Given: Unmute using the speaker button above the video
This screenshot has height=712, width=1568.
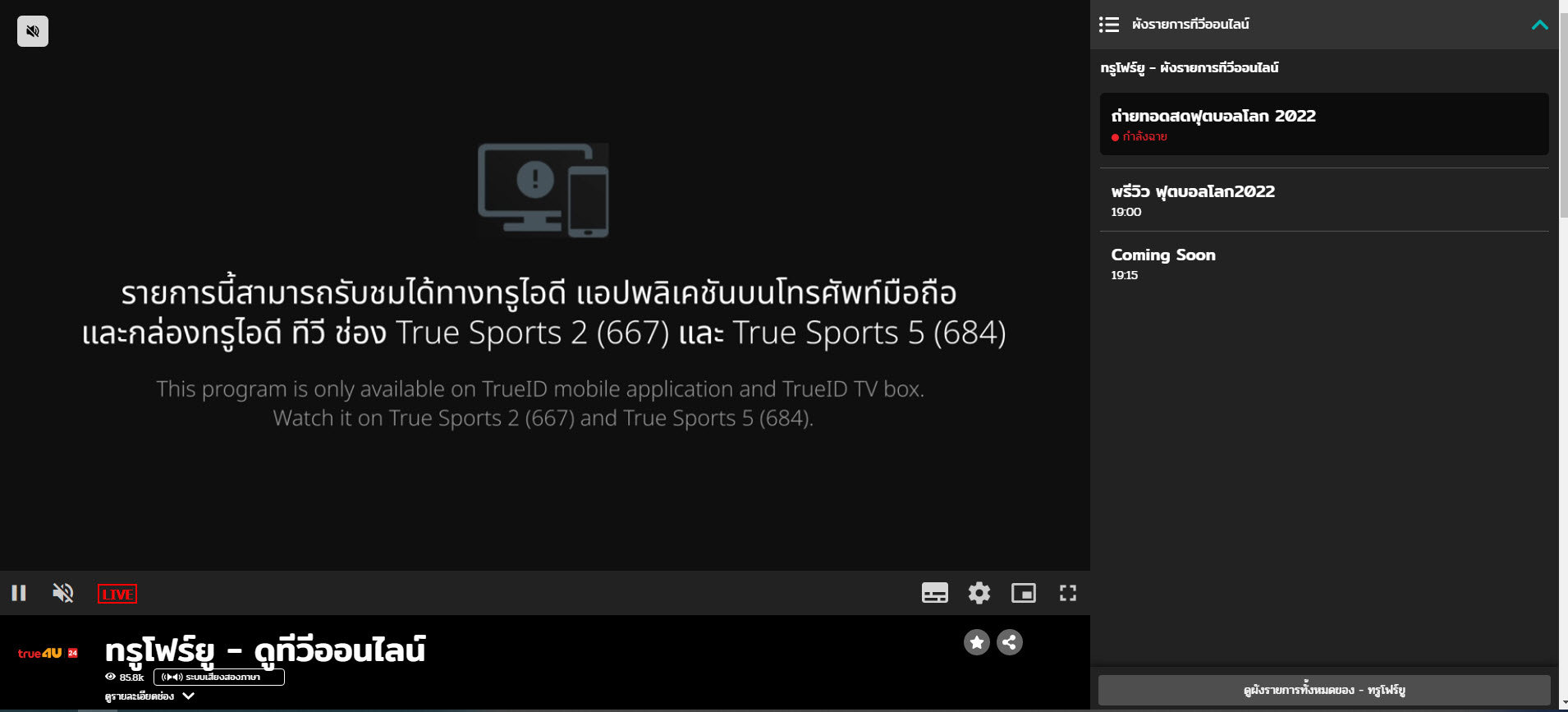Looking at the screenshot, I should [x=33, y=31].
